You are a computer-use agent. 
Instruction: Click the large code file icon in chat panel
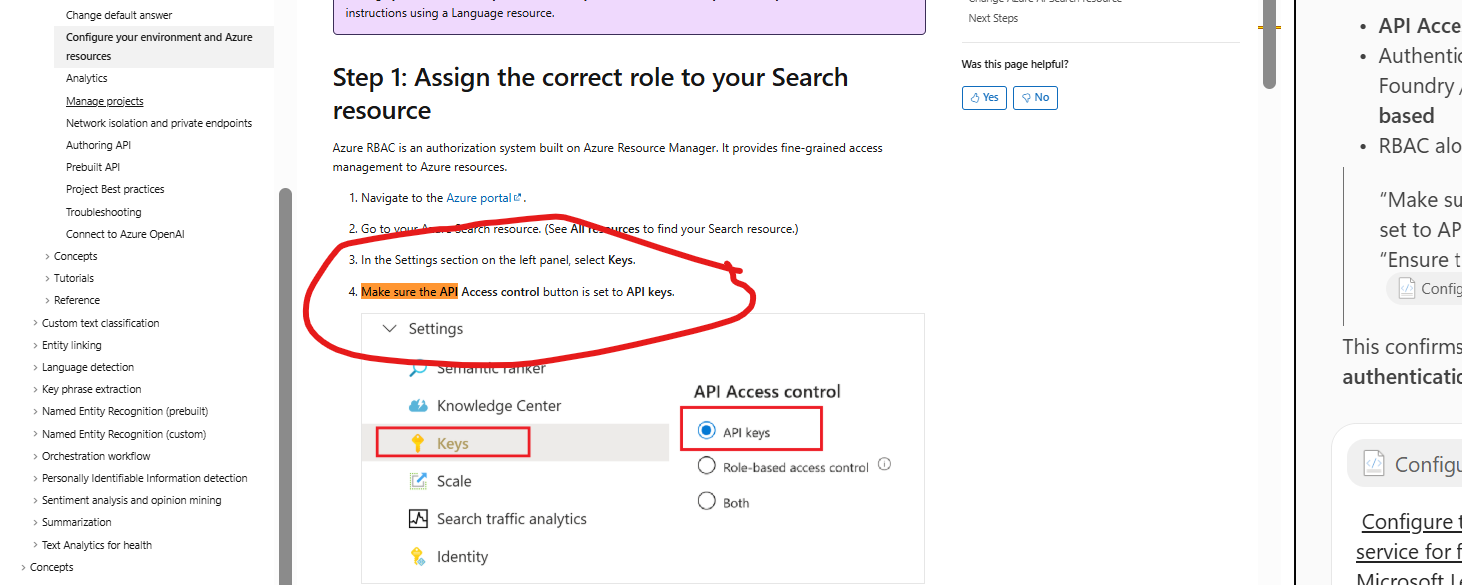pos(1374,464)
